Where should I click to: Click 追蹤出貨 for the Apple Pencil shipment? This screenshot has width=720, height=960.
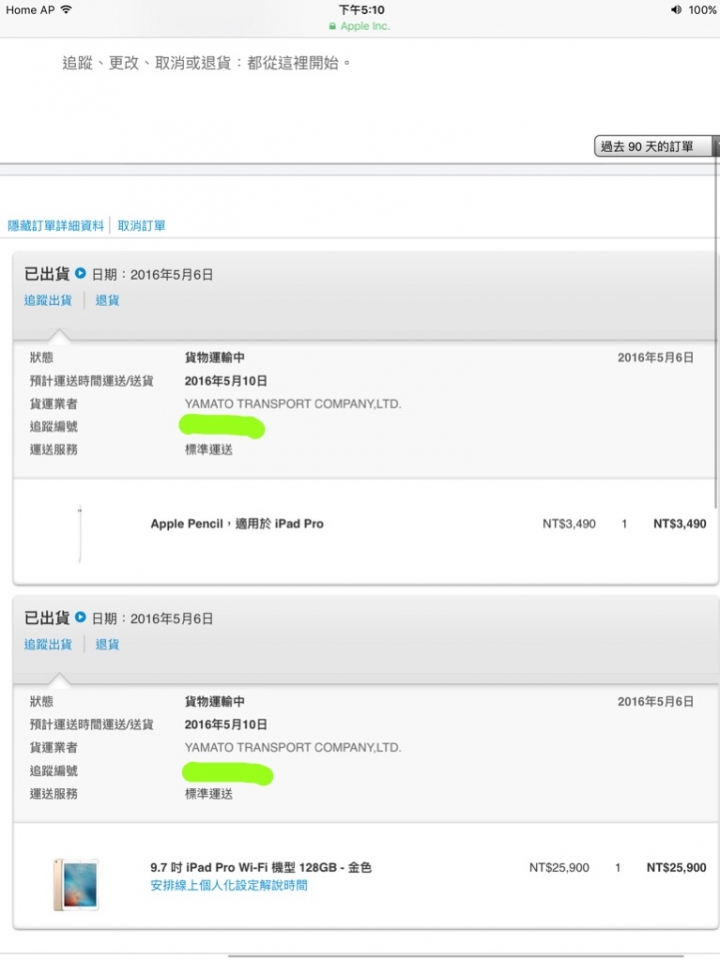48,300
